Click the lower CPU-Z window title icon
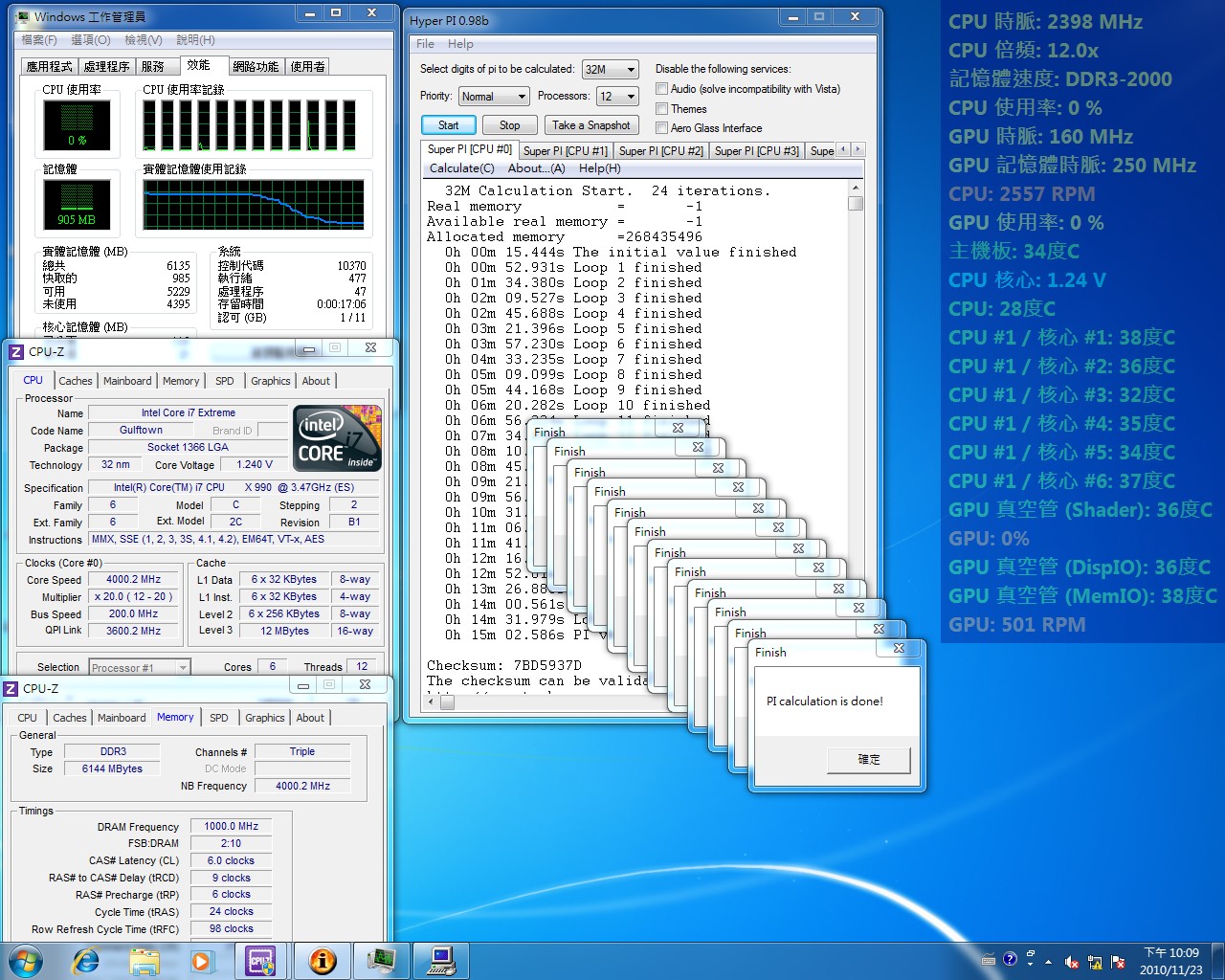Image resolution: width=1225 pixels, height=980 pixels. pos(11,688)
